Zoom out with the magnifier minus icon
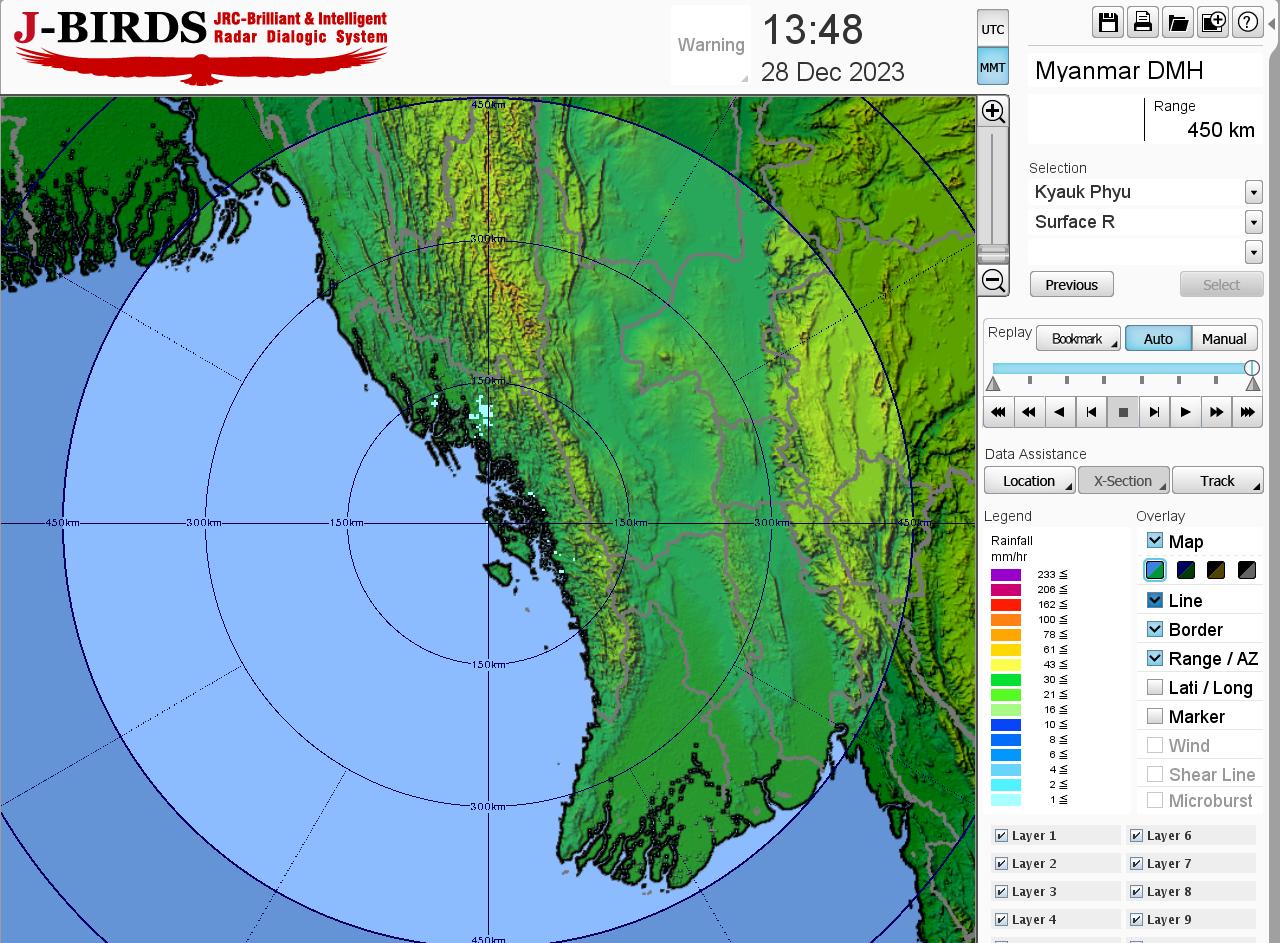 [x=993, y=280]
